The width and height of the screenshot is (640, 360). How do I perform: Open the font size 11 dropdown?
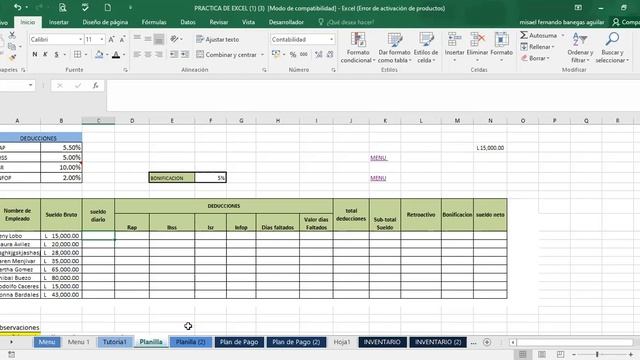[102, 40]
